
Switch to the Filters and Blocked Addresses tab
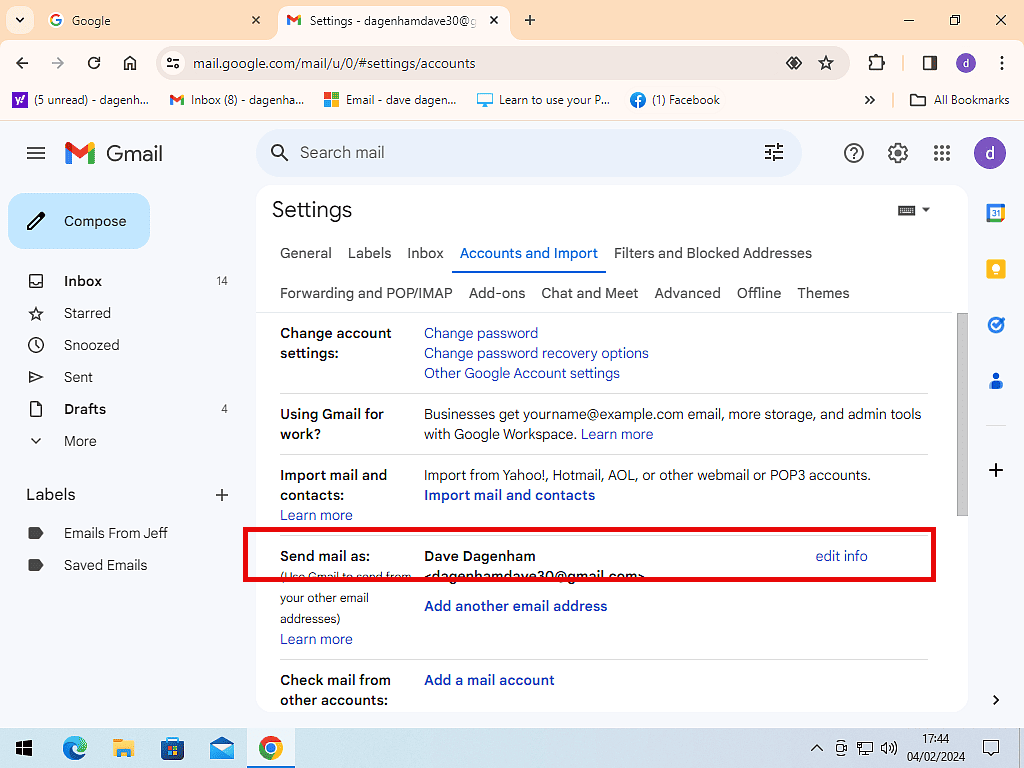click(712, 253)
